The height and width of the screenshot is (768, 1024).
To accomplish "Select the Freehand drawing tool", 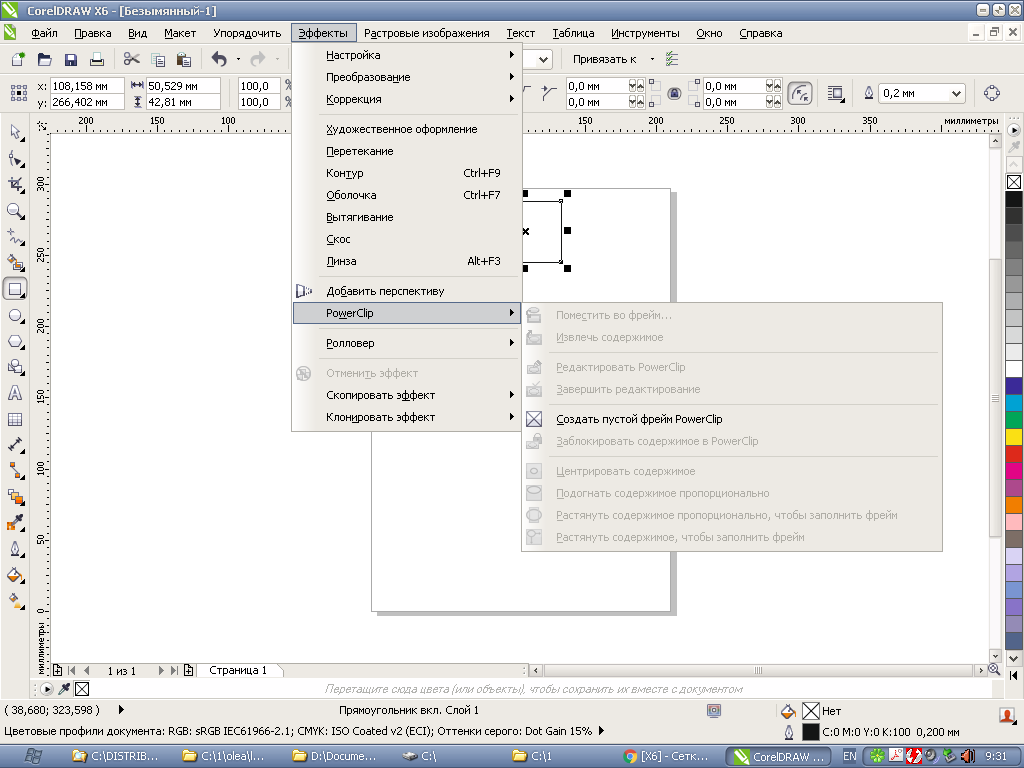I will pos(15,237).
